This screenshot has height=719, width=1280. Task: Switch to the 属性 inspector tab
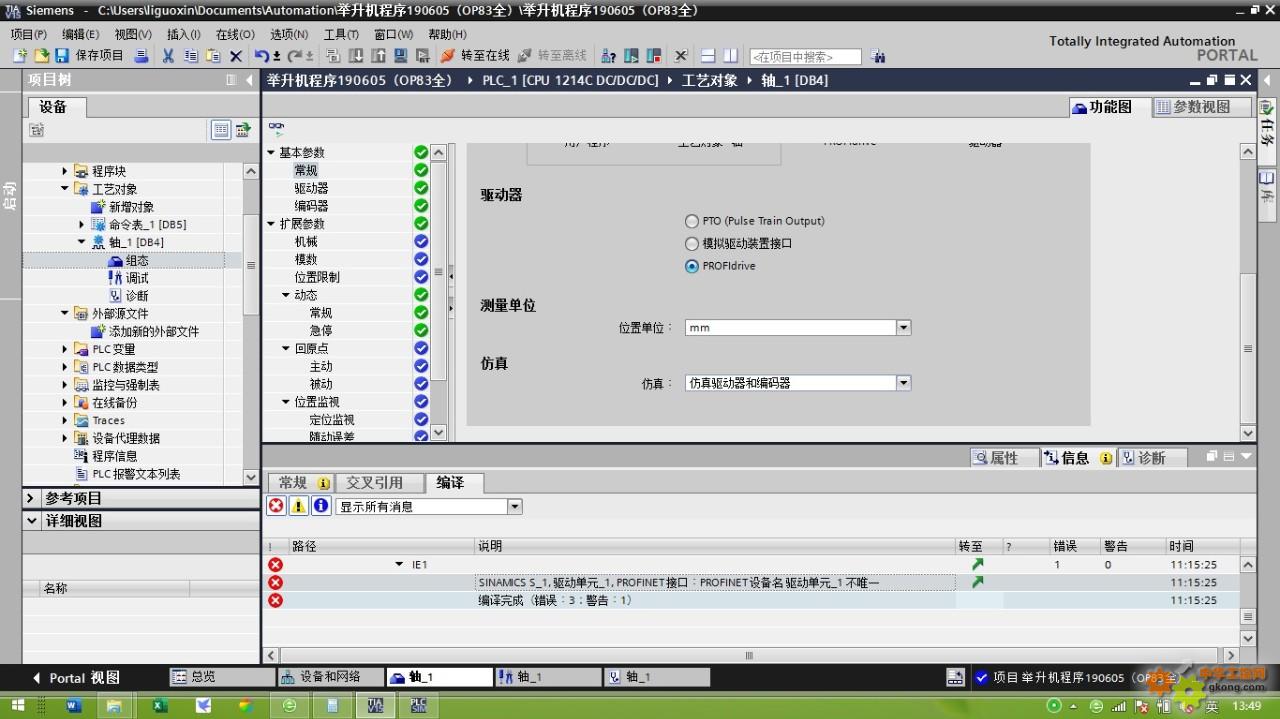(1003, 458)
